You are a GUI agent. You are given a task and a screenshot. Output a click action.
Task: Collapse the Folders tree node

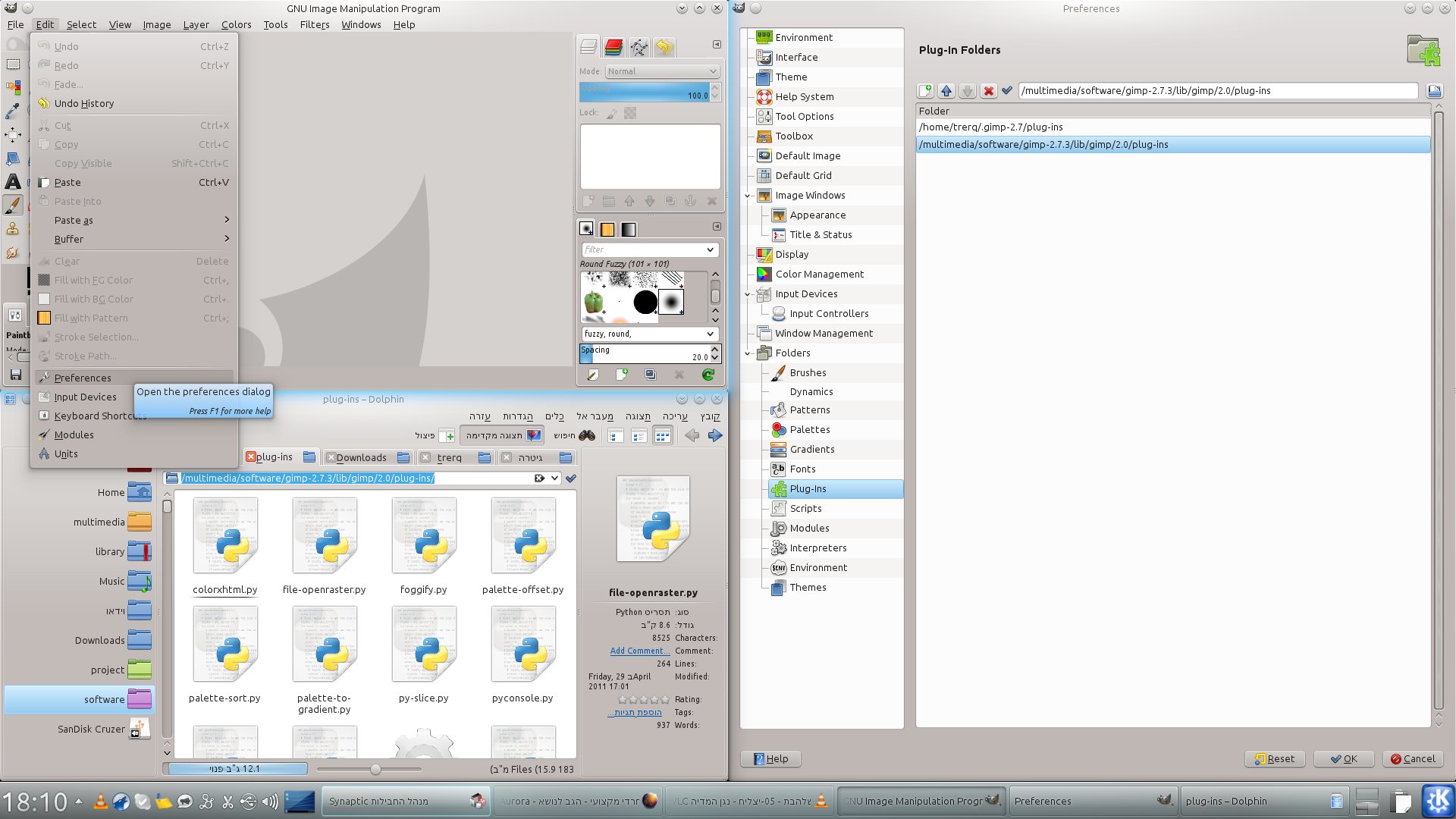(748, 353)
